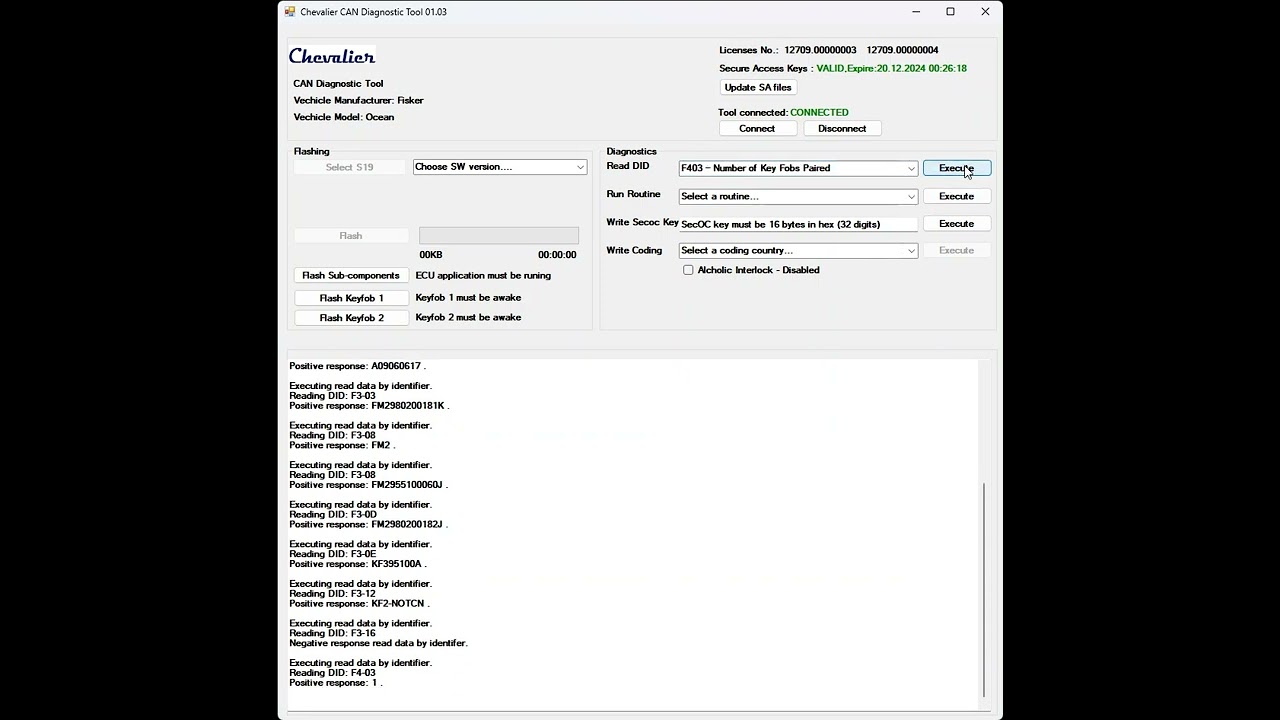
Task: Click the Connect button
Action: [757, 128]
